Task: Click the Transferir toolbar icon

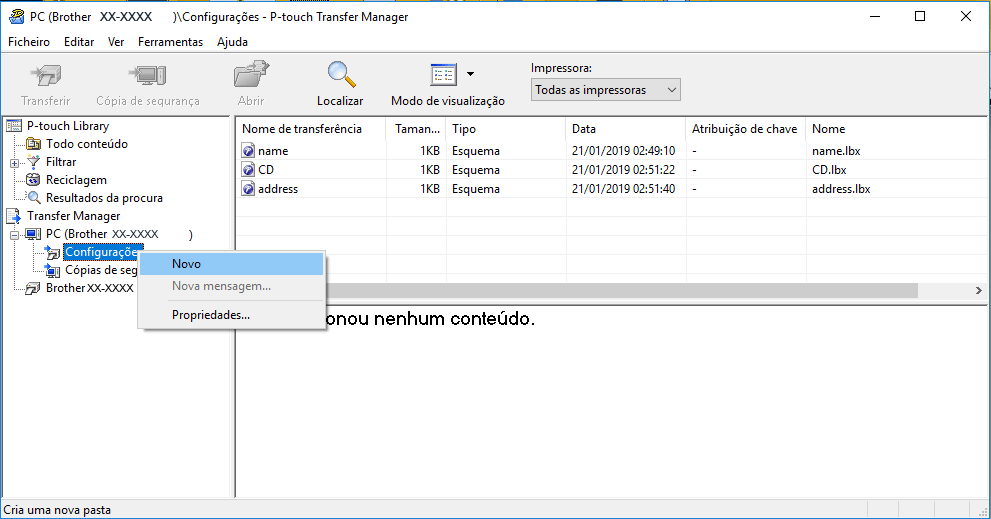Action: pyautogui.click(x=46, y=76)
